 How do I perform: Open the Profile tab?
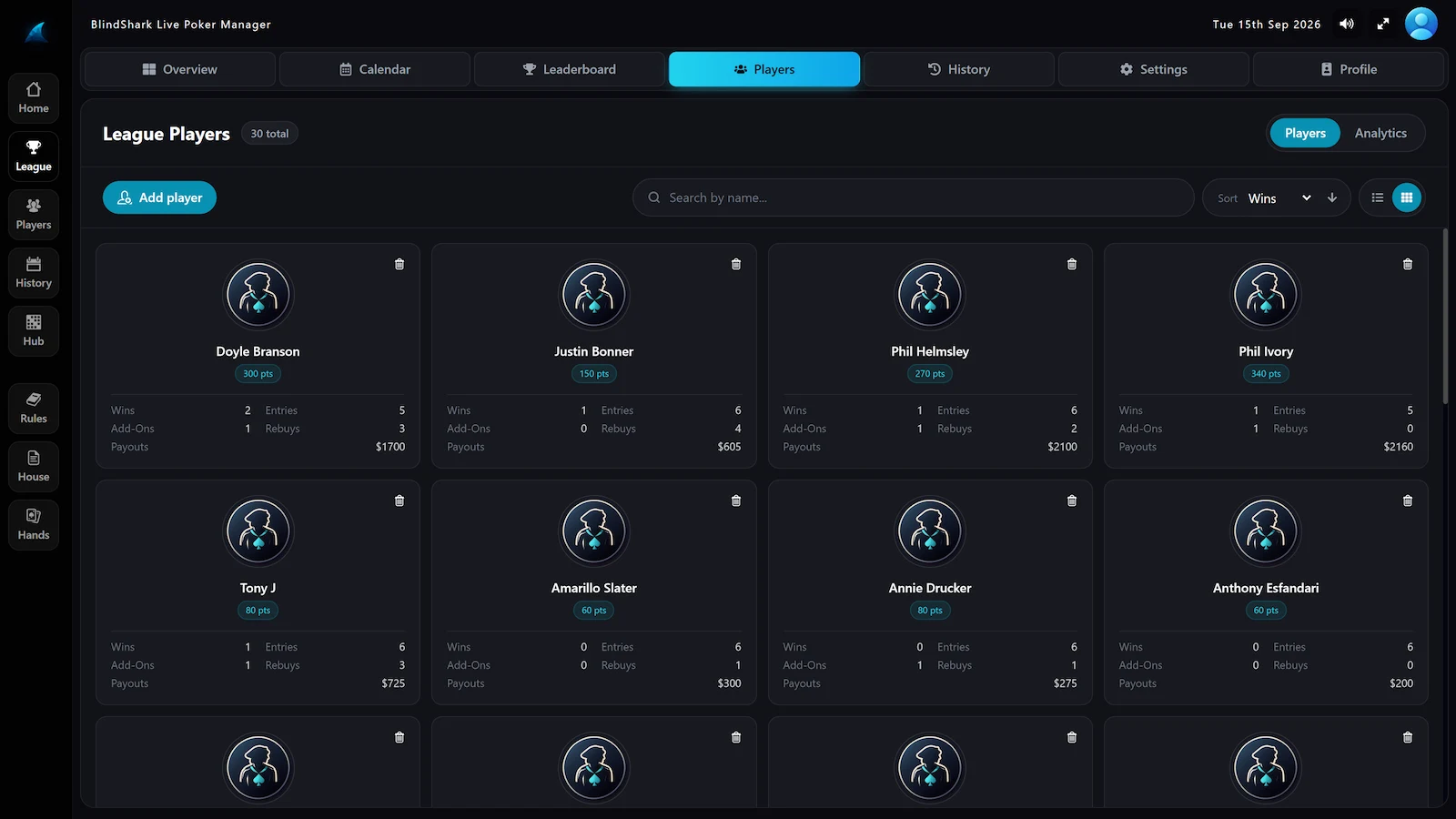coord(1349,69)
